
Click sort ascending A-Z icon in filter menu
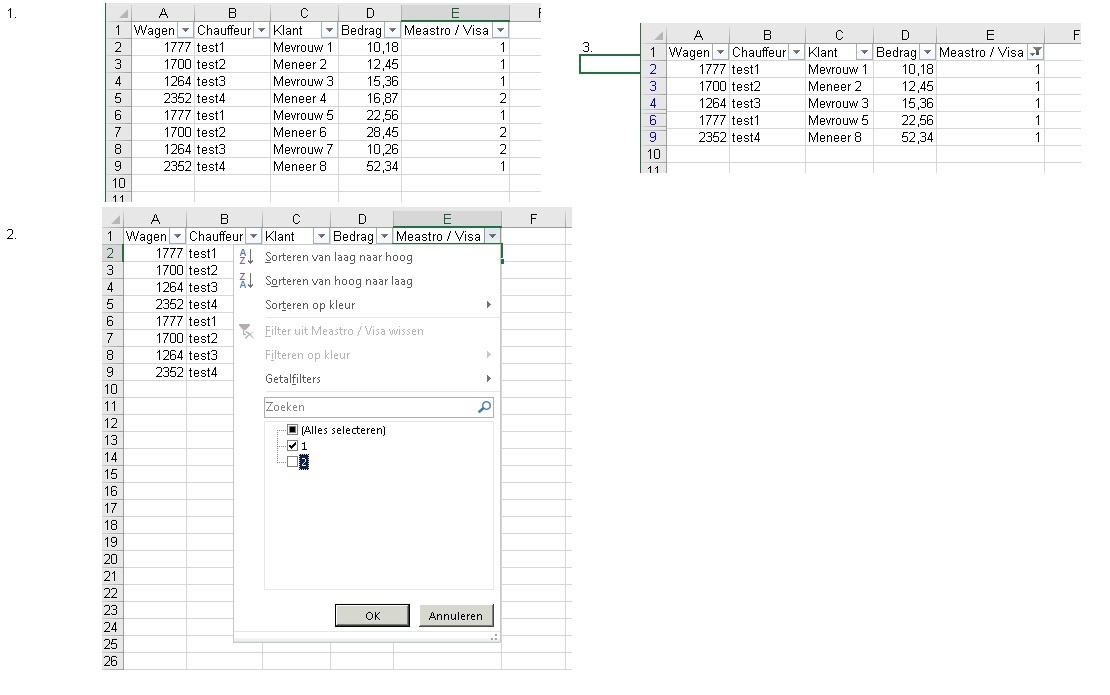pyautogui.click(x=246, y=257)
